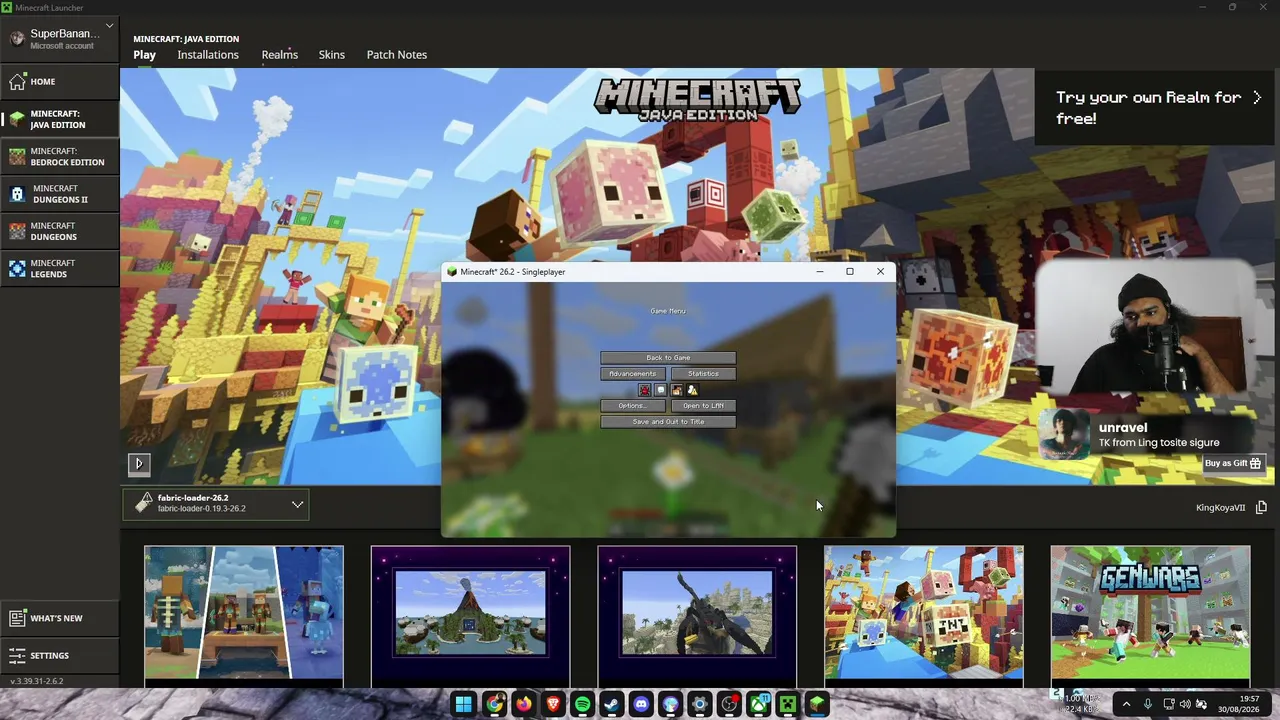Click Back to Game in the Game Menu
The width and height of the screenshot is (1280, 720).
(x=668, y=358)
